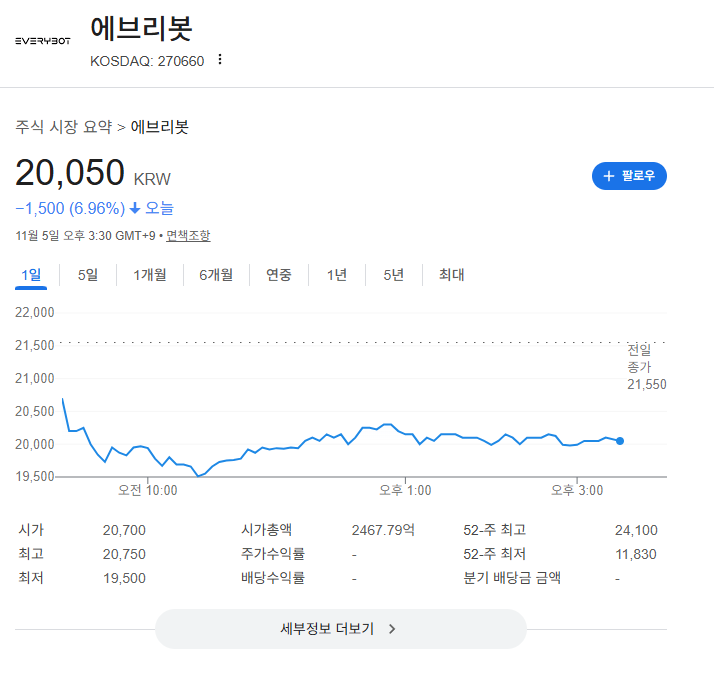Click the blue end-point dot on the chart
714x679 pixels.
click(x=620, y=441)
